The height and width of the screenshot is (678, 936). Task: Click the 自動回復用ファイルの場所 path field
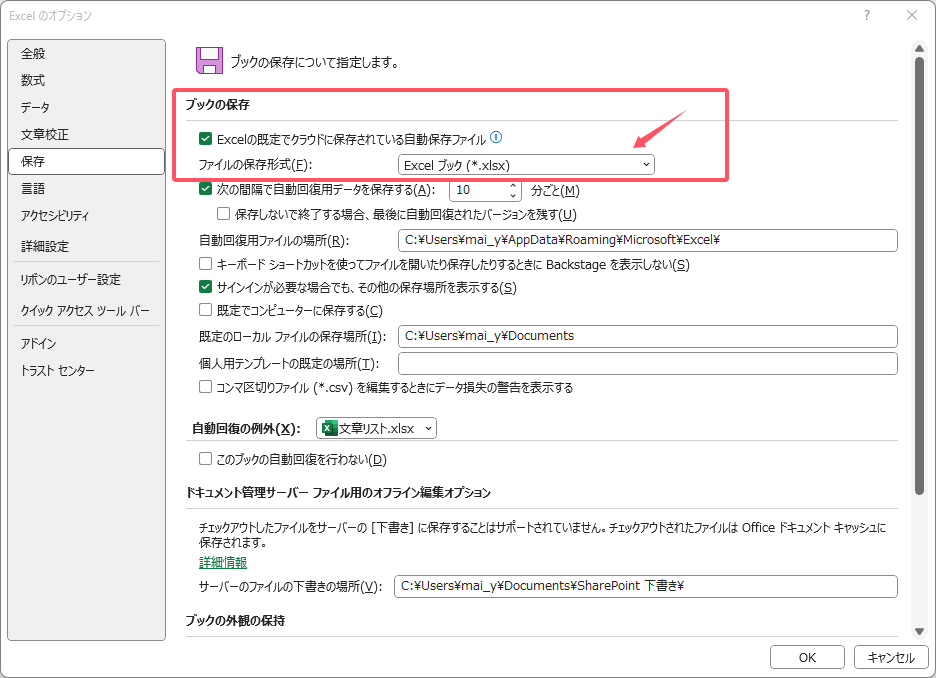click(x=647, y=240)
